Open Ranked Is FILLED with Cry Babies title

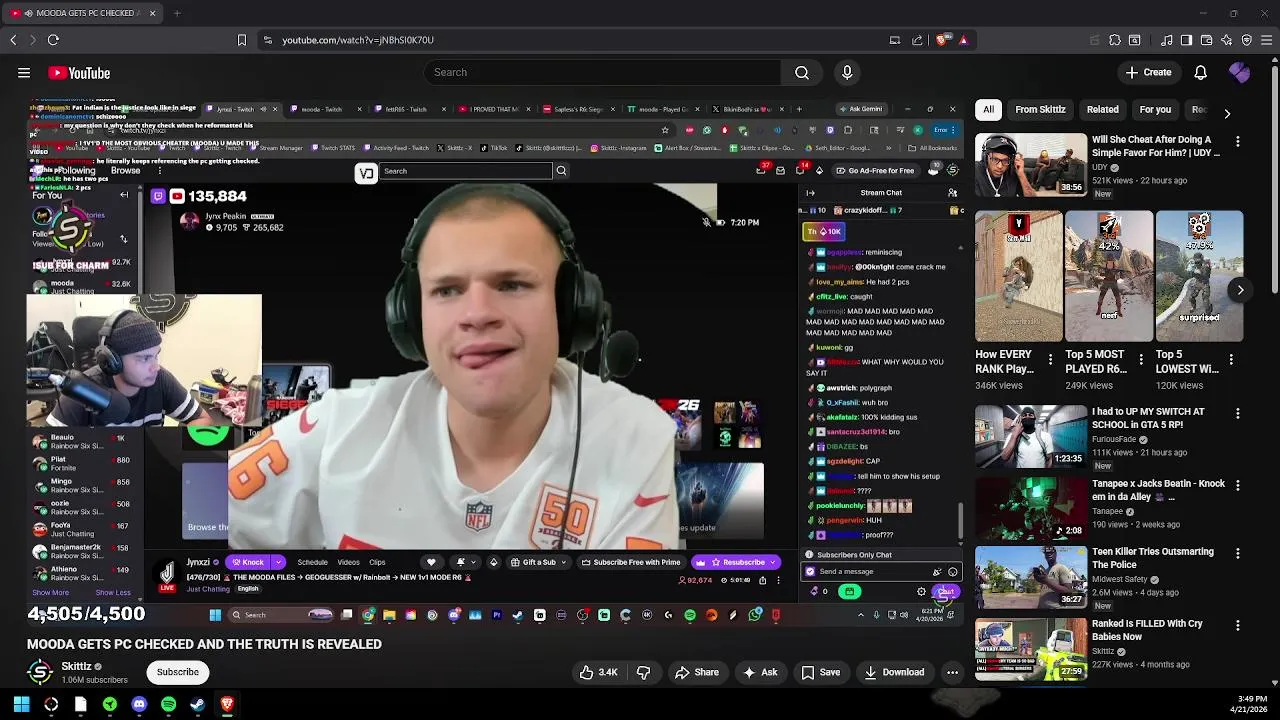coord(1147,630)
